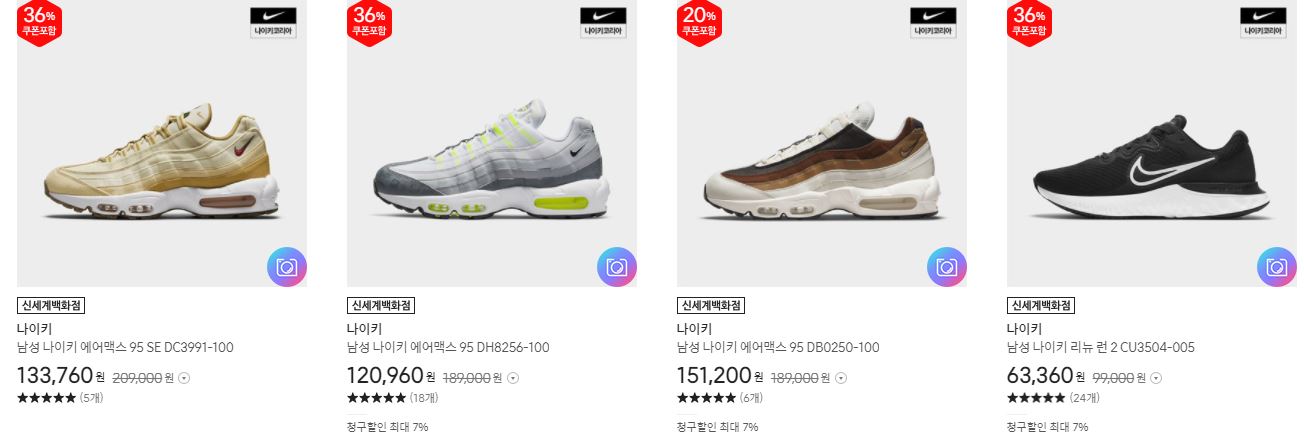Click the 신세계백화점 tag on the third product

tap(711, 306)
